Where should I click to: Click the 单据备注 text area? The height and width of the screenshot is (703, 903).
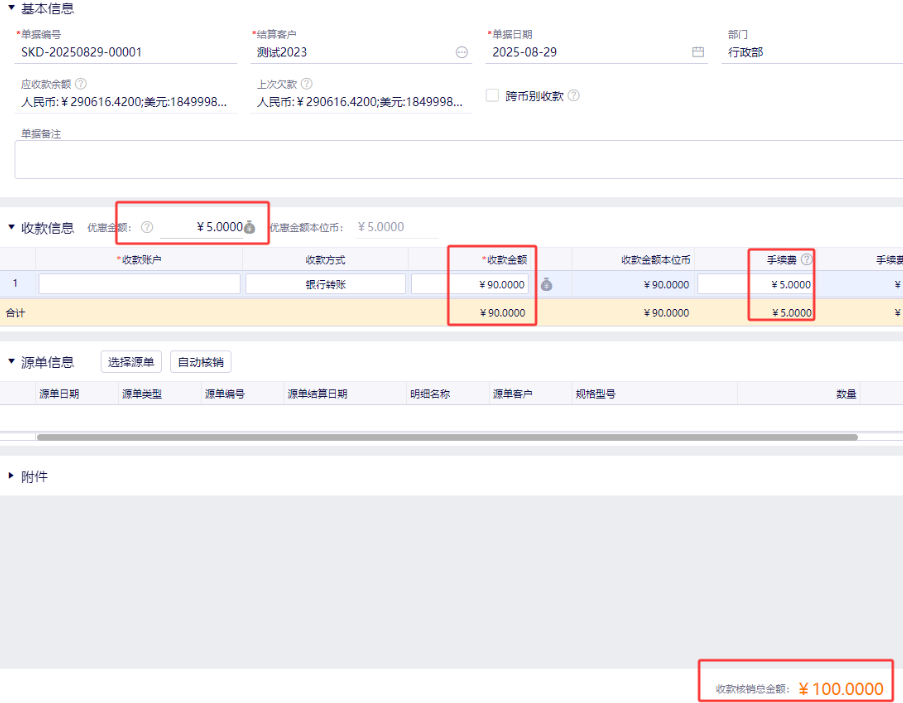[458, 159]
